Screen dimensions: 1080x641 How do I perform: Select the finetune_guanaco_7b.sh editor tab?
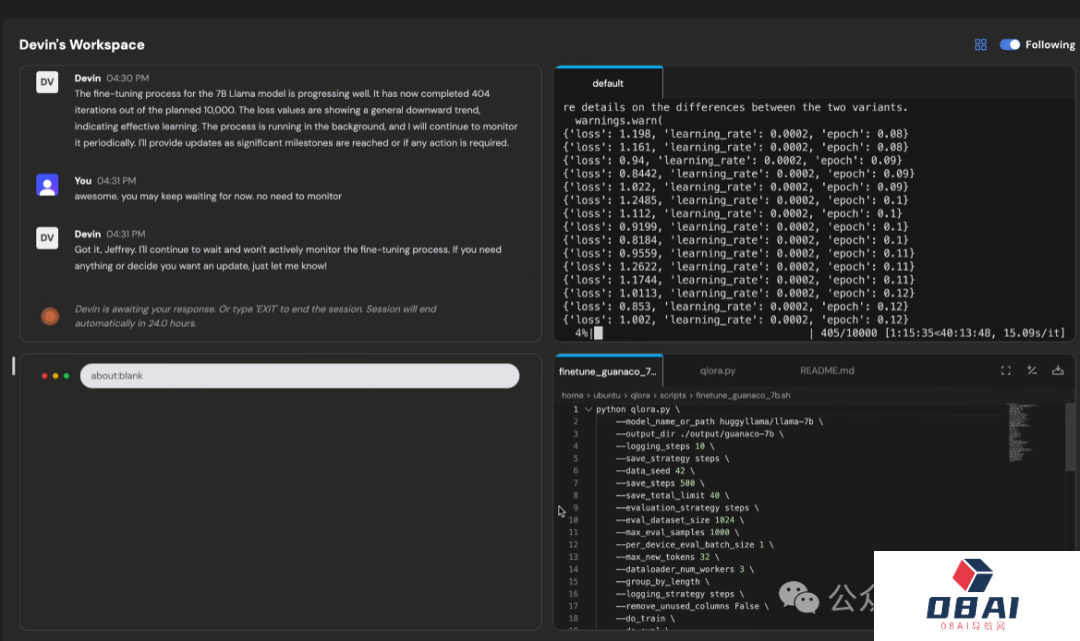coord(607,370)
